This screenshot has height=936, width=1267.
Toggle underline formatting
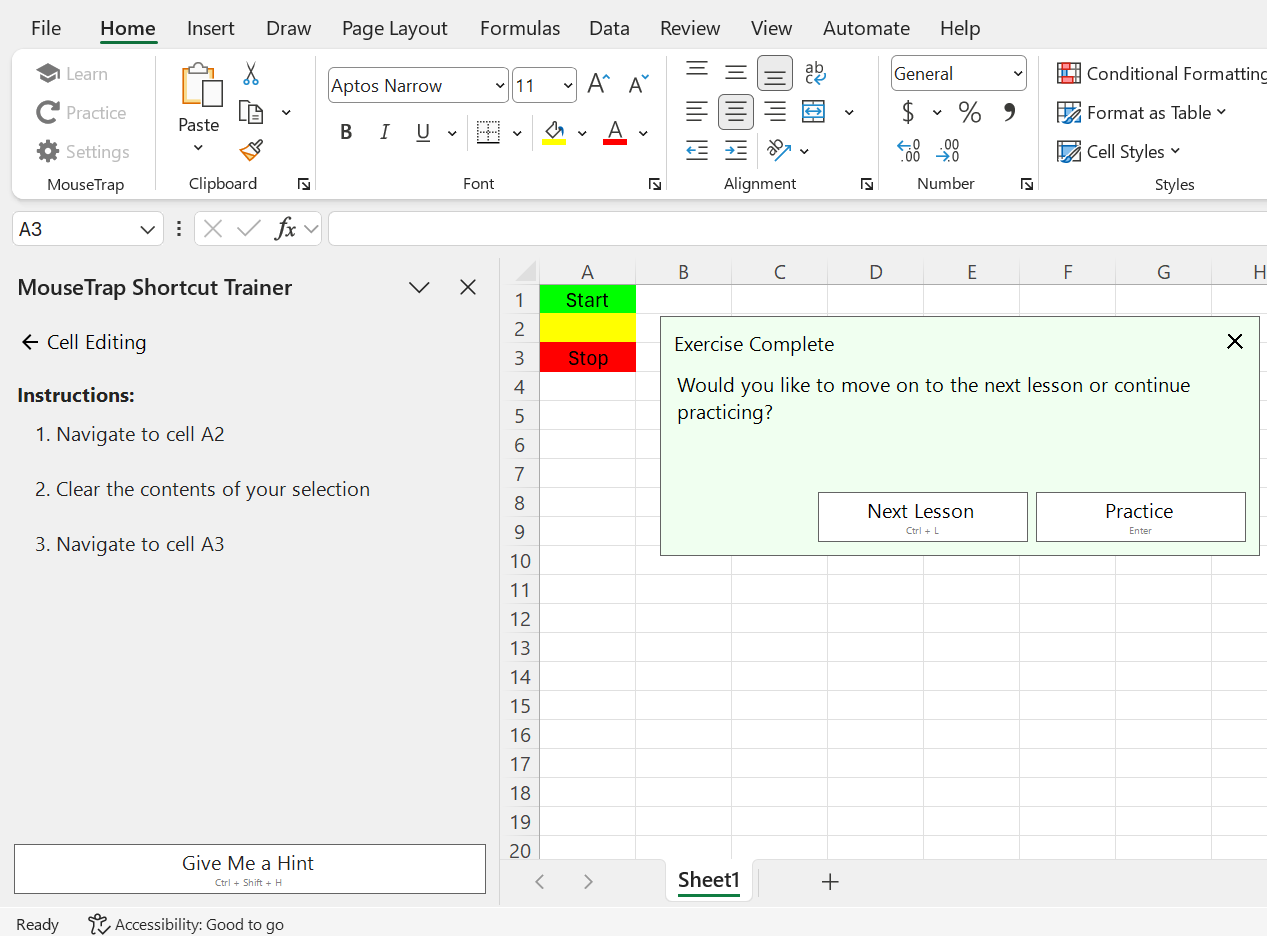tap(422, 131)
